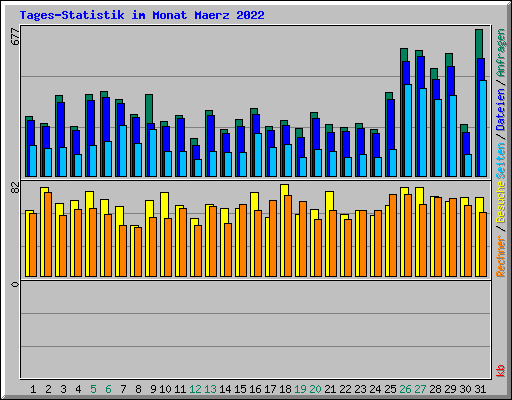The image size is (512, 400).
Task: Click the x-axis day label '2'
Action: point(48,389)
